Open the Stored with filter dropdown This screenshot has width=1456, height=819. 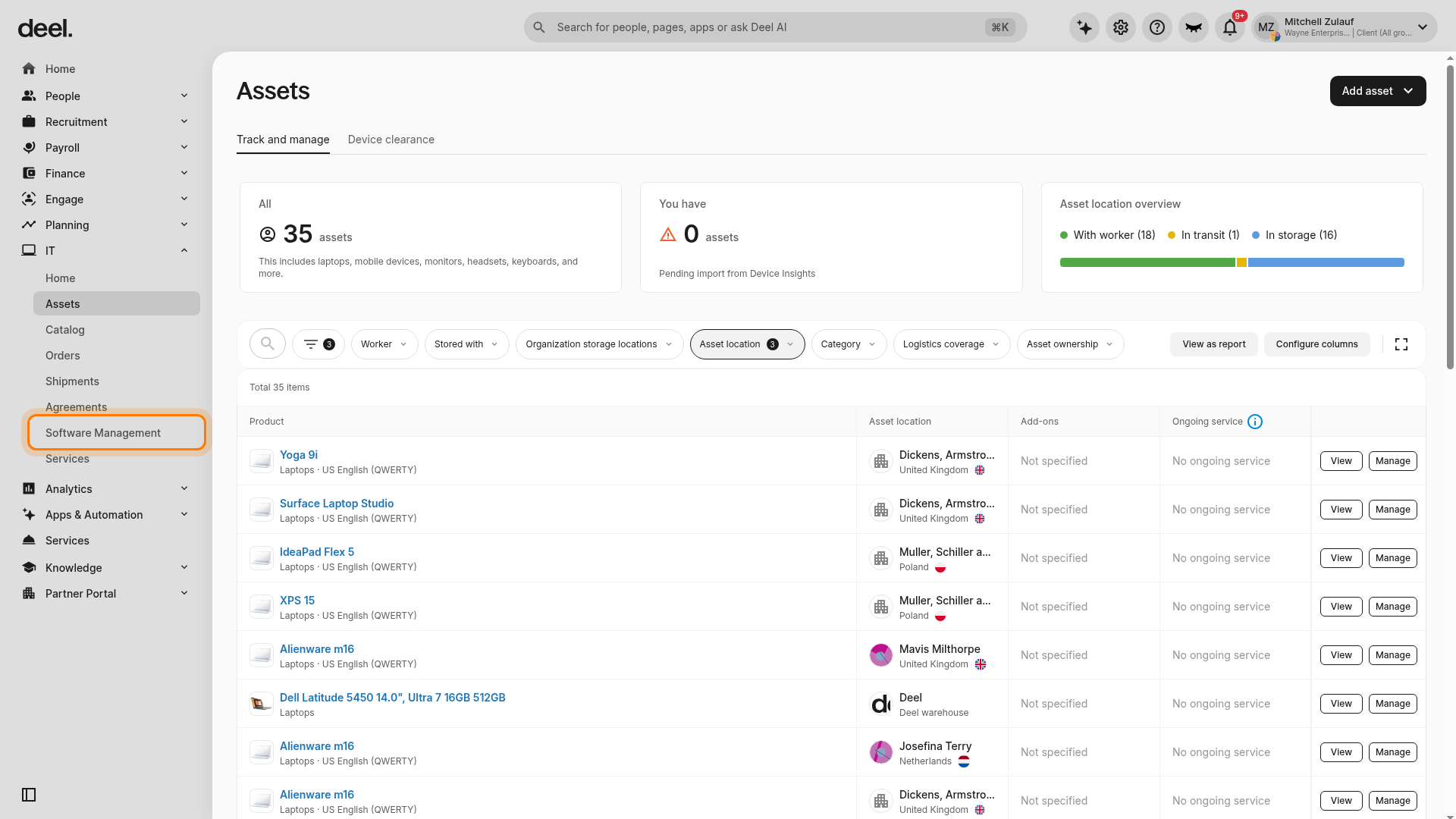point(466,344)
